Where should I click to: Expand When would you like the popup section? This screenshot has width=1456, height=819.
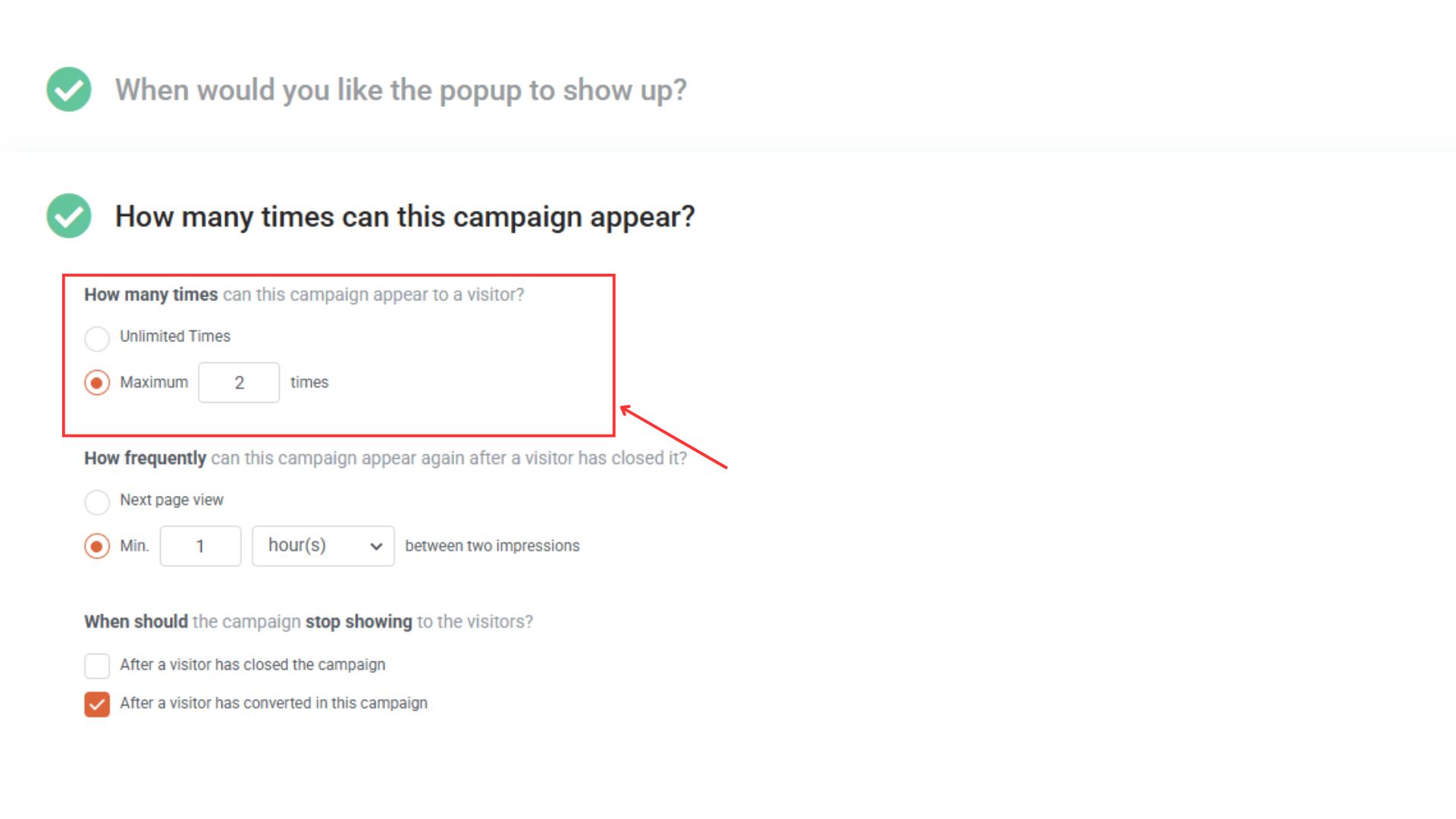coord(400,90)
